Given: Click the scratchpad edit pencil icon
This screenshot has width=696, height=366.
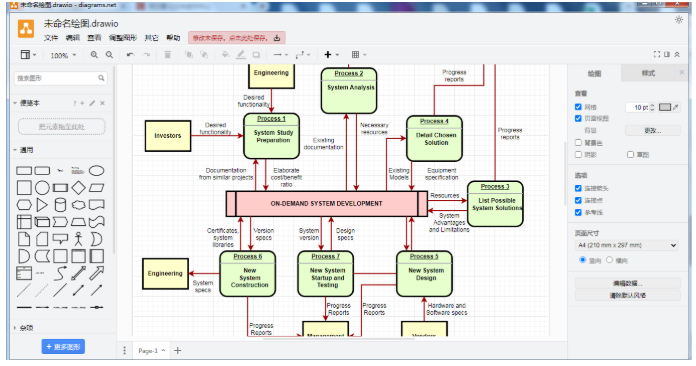Looking at the screenshot, I should [x=92, y=103].
